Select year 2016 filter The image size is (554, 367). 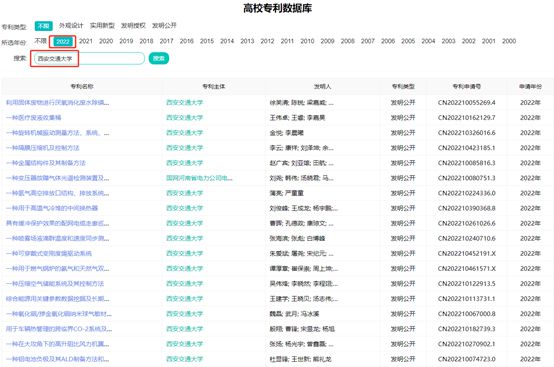[x=187, y=41]
